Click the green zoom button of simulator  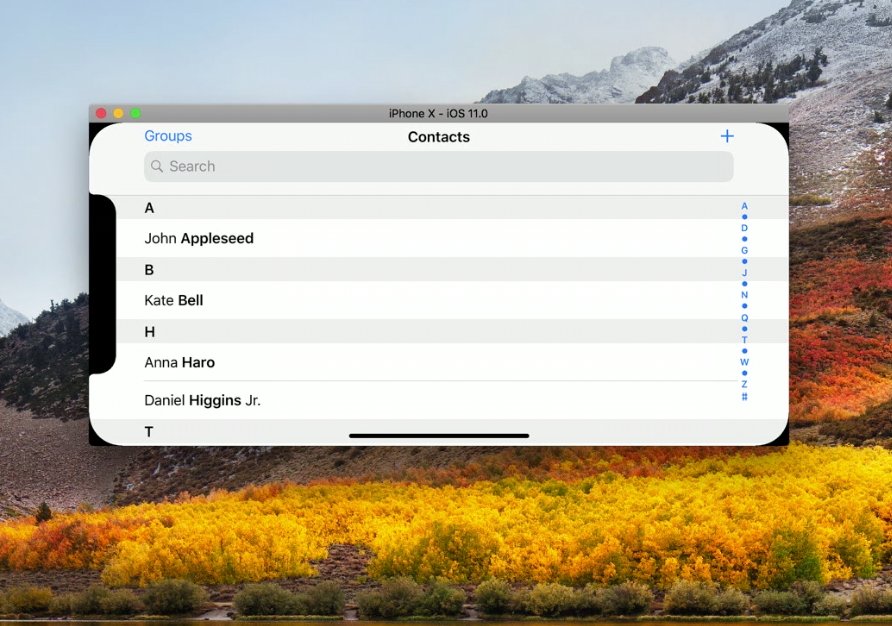(135, 113)
